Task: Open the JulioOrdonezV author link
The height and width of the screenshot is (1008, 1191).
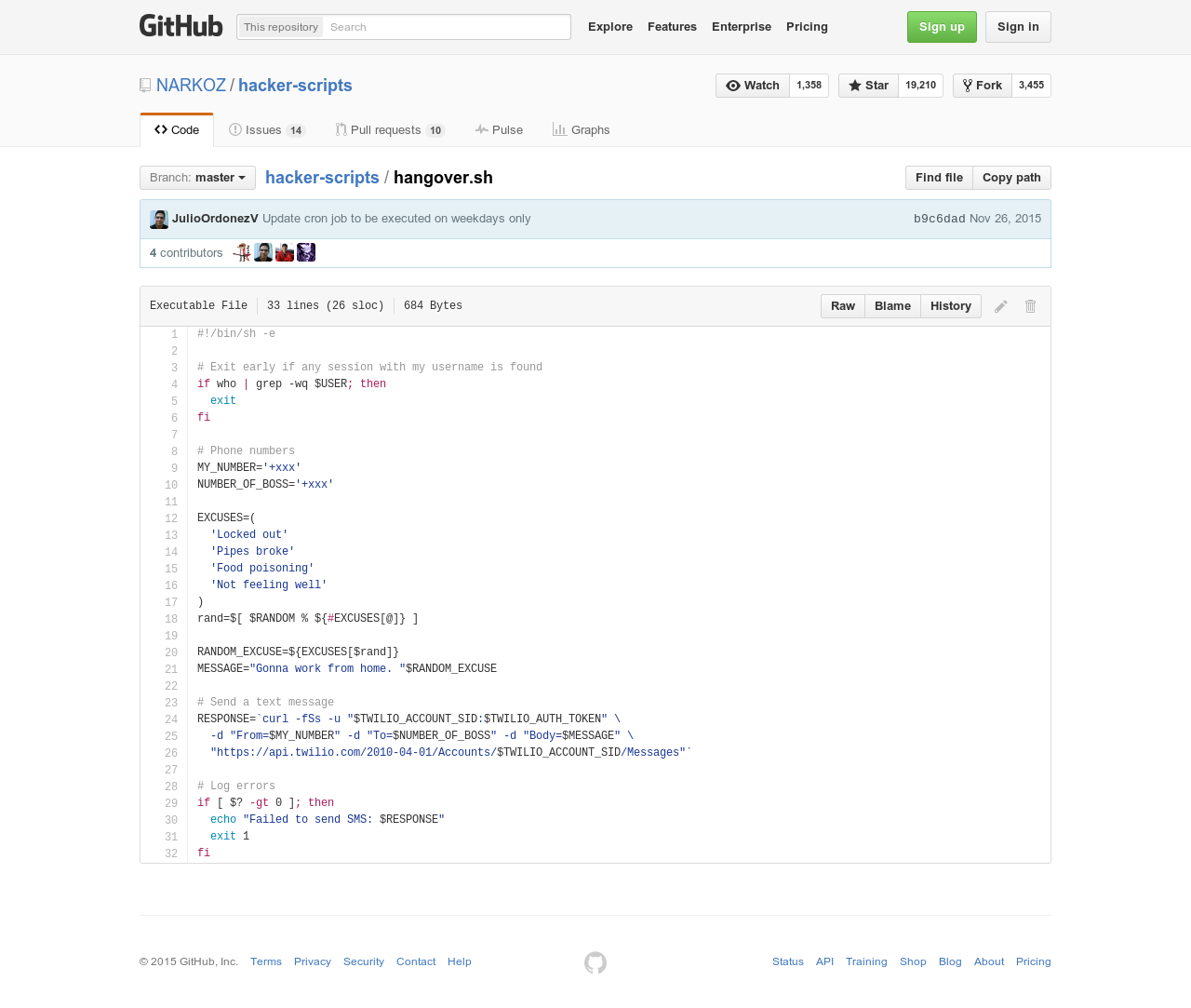Action: [215, 219]
